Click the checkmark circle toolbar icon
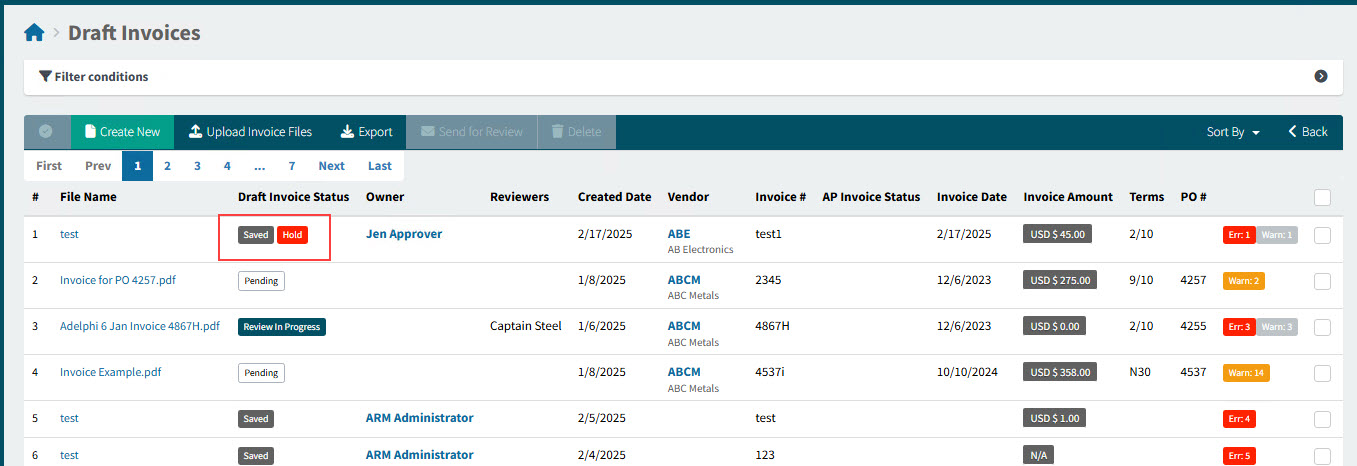Viewport: 1357px width, 466px height. tap(46, 132)
